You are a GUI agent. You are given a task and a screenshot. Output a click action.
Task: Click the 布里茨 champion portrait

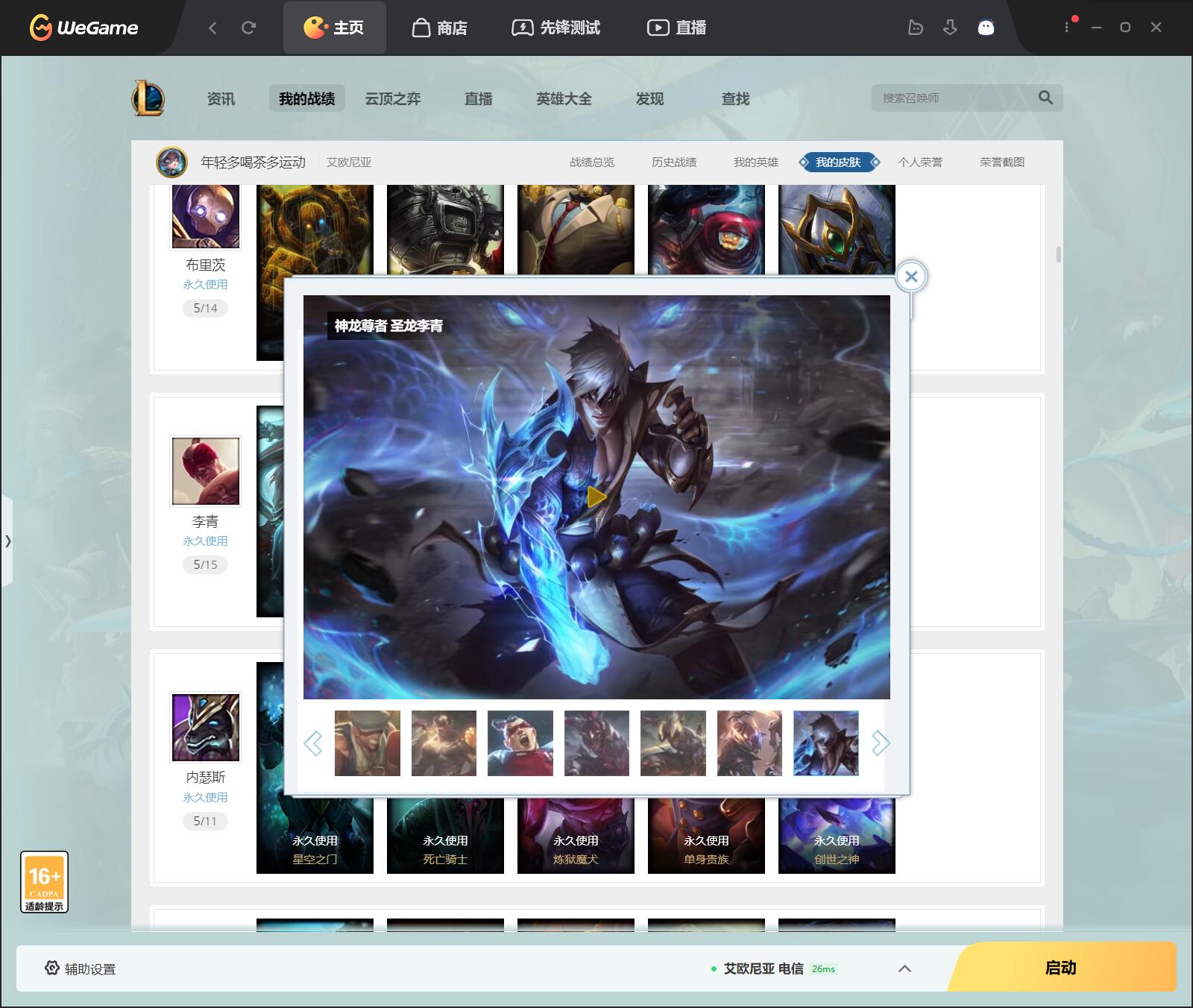pyautogui.click(x=206, y=216)
